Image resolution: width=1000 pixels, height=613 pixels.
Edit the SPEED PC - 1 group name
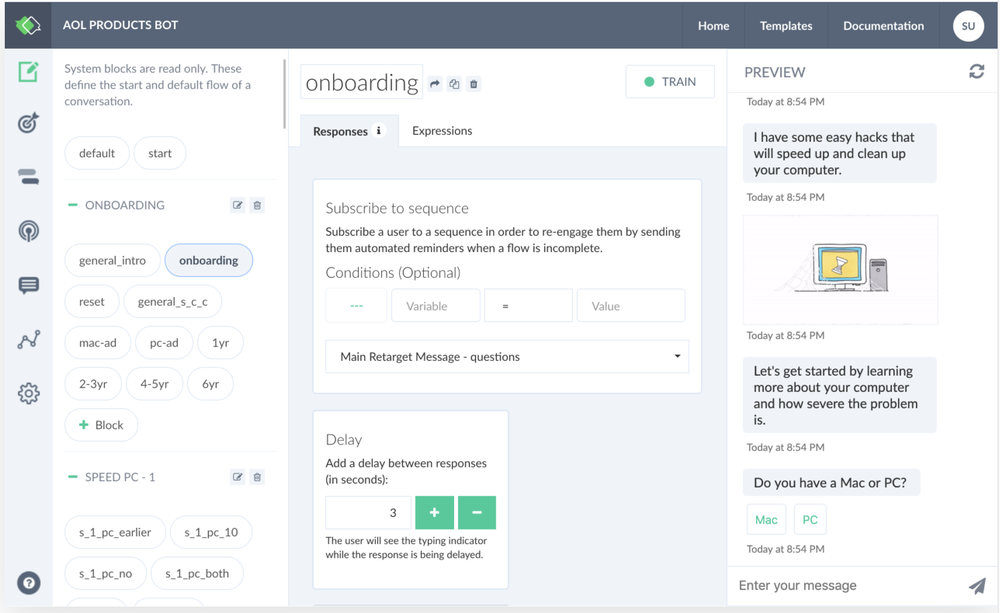click(x=238, y=477)
